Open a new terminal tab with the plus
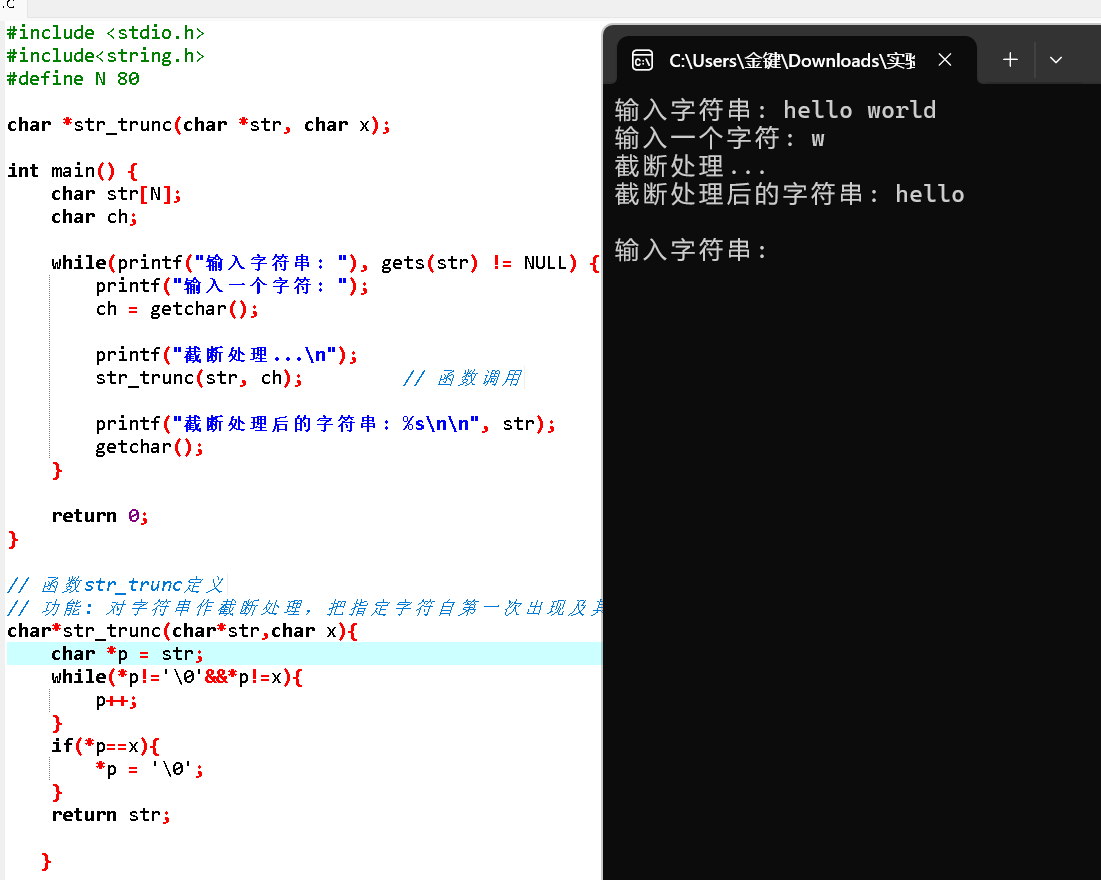Viewport: 1101px width, 880px height. 1009,60
